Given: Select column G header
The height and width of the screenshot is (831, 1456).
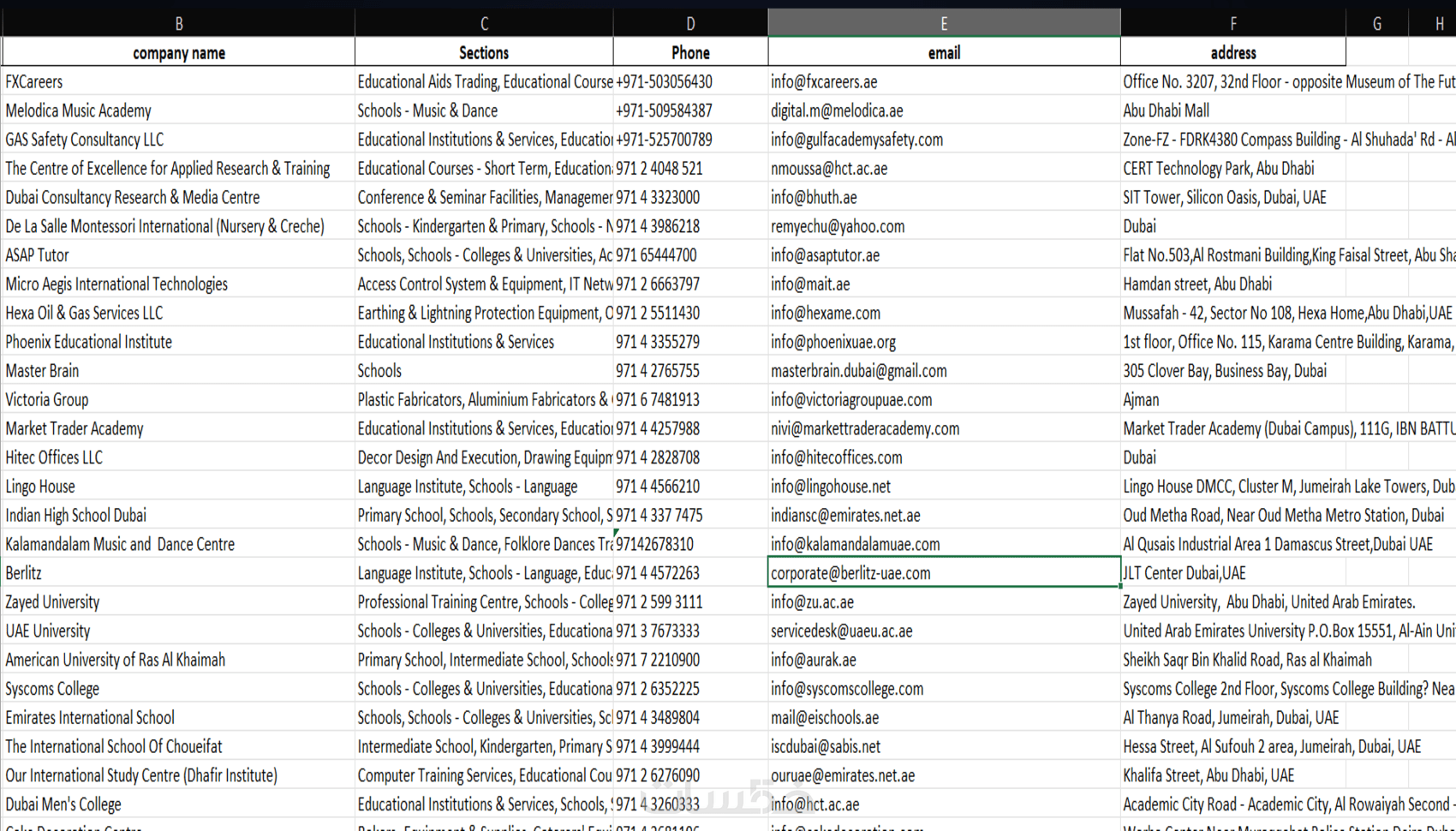Looking at the screenshot, I should tap(1377, 23).
